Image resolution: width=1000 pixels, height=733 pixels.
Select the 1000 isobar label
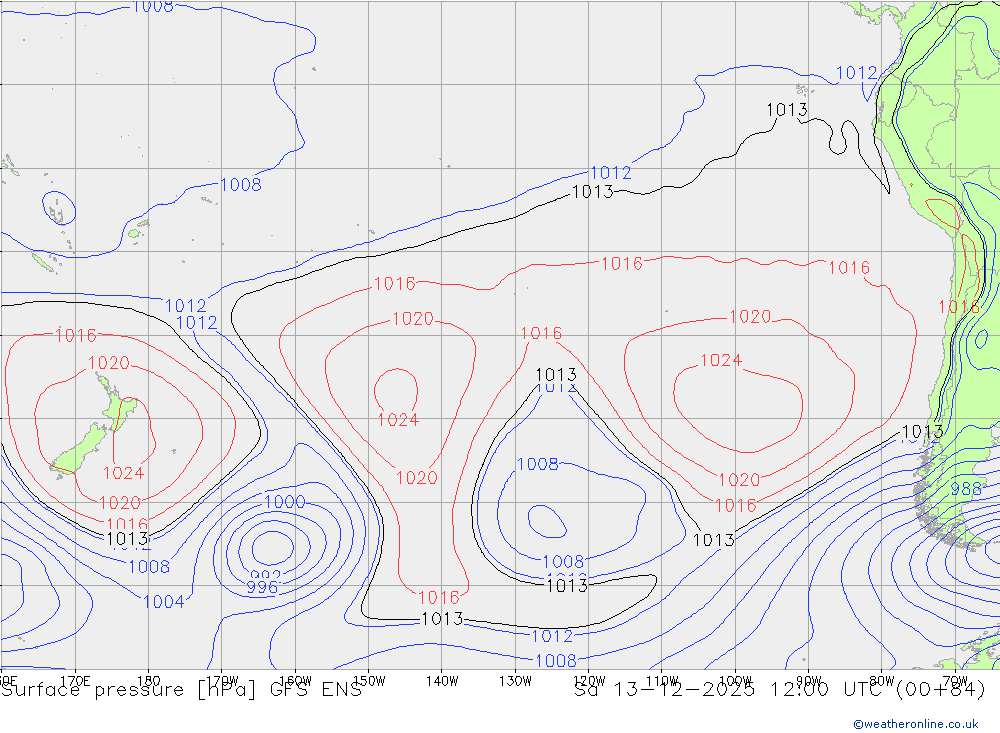pos(284,501)
